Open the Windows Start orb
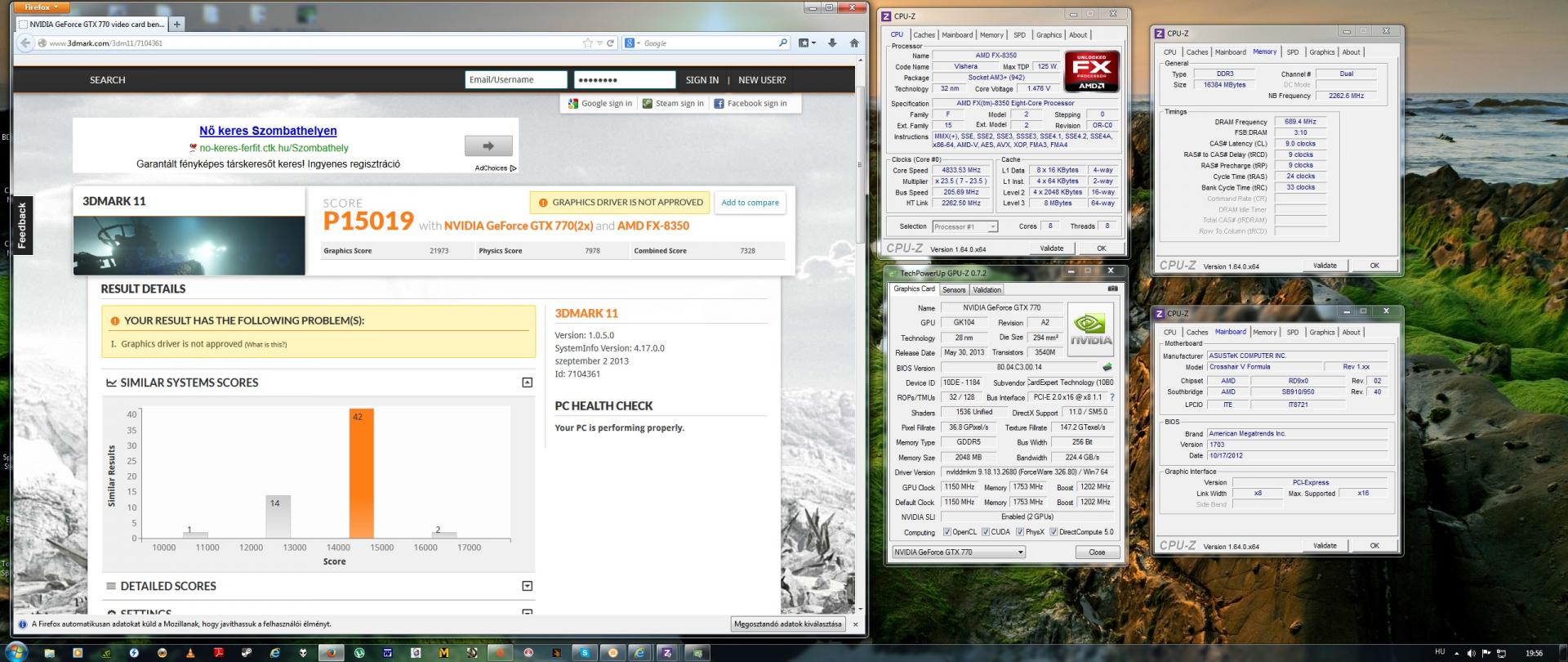Image resolution: width=1568 pixels, height=662 pixels. click(x=15, y=651)
